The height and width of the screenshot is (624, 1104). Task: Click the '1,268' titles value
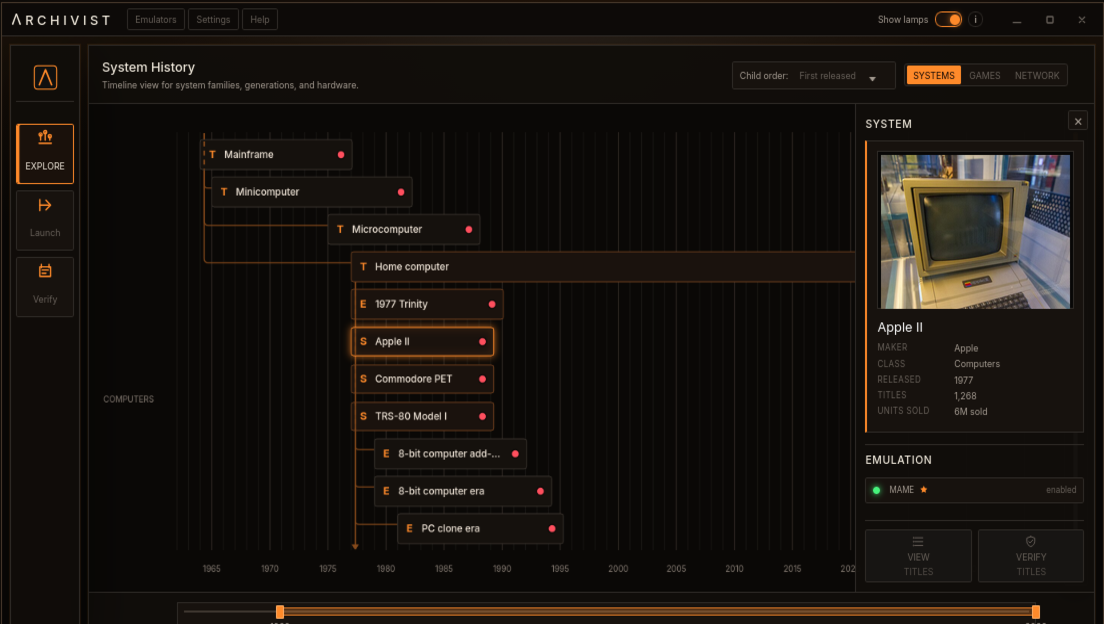[x=965, y=396]
